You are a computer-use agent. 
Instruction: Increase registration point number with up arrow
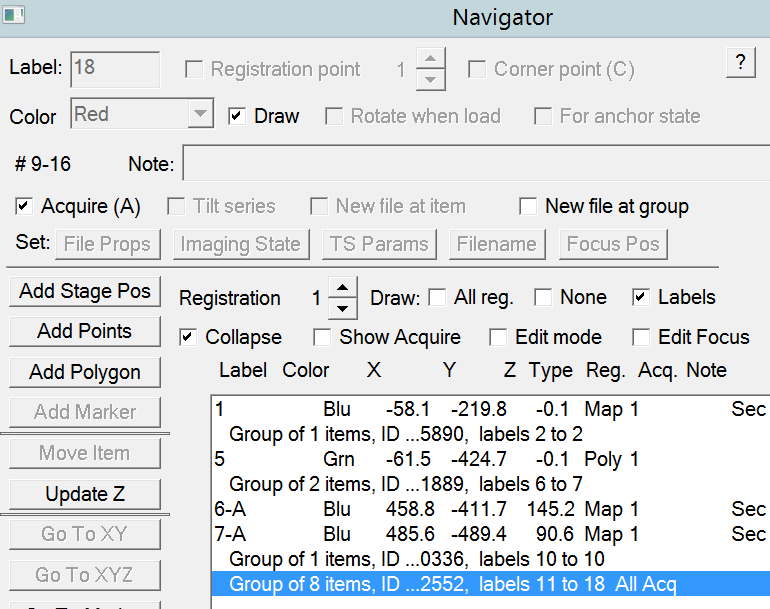point(430,59)
